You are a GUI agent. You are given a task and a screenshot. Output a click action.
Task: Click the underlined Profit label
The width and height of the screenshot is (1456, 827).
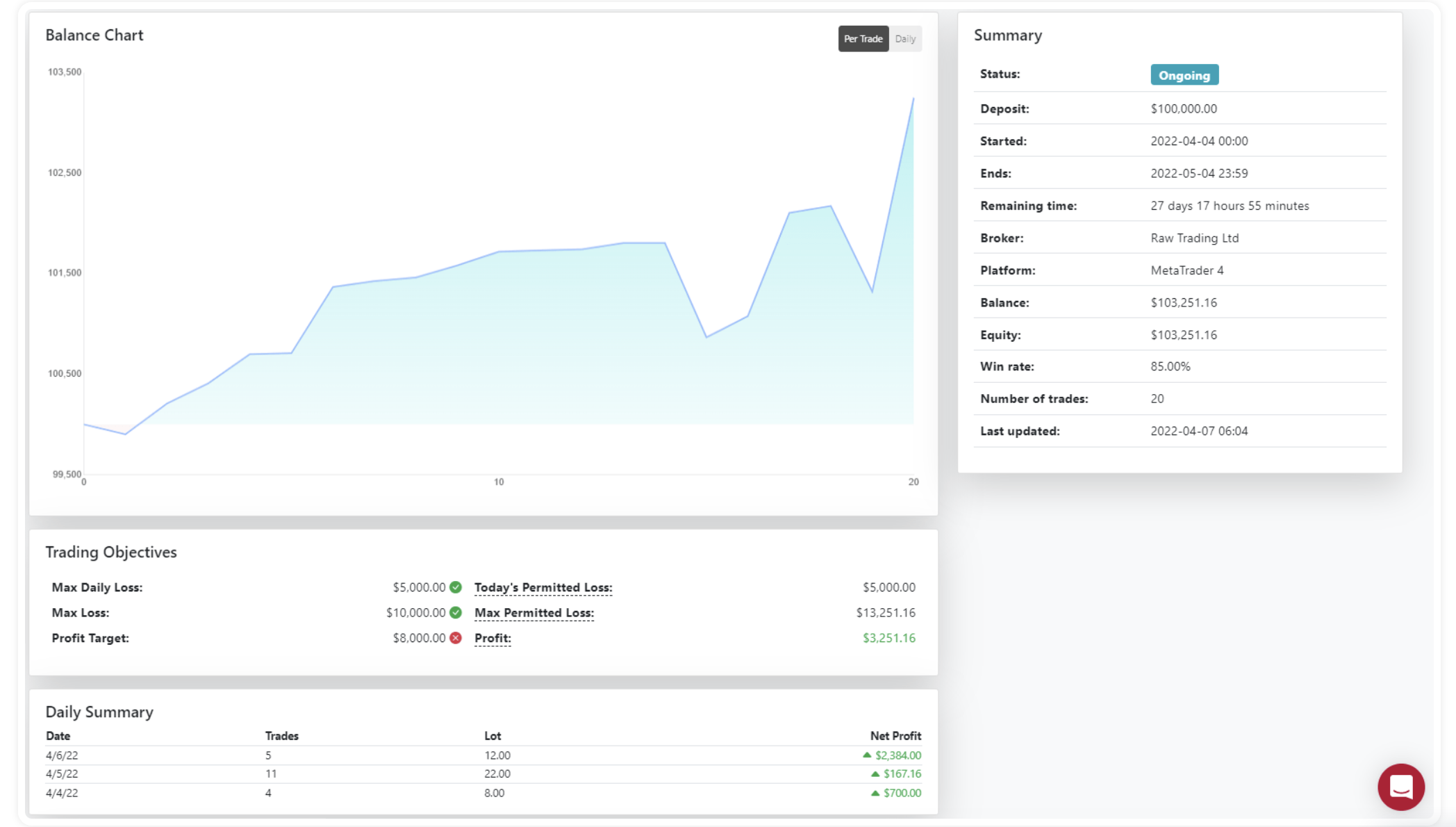(493, 638)
